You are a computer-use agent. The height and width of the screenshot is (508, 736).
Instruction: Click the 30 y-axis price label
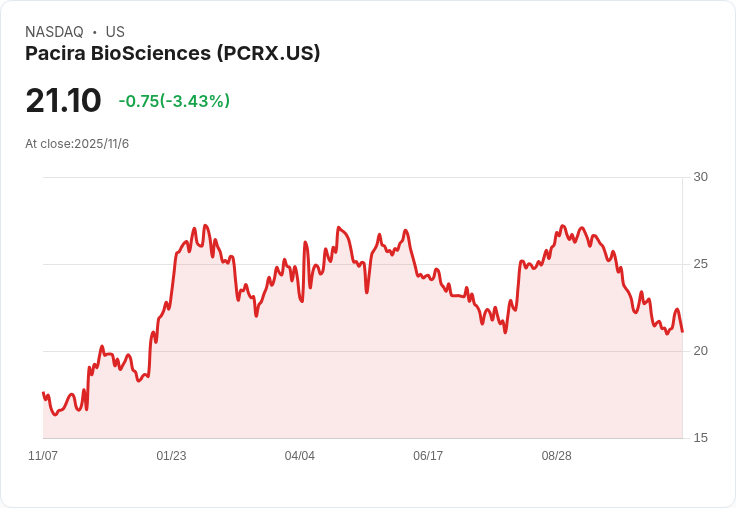[x=700, y=177]
